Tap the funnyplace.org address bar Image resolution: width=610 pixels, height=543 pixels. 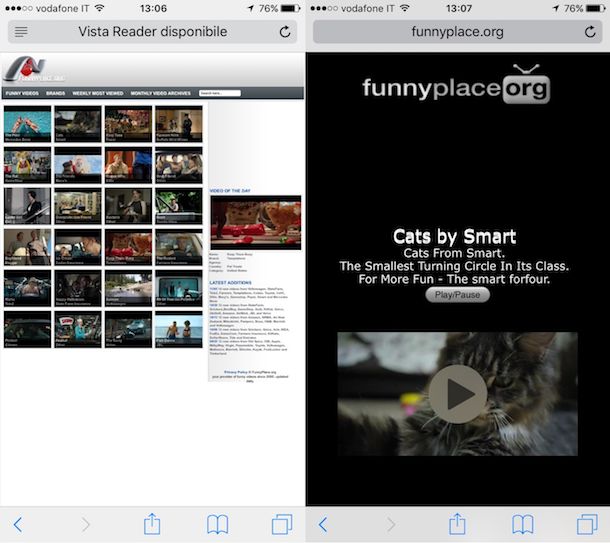[x=458, y=32]
